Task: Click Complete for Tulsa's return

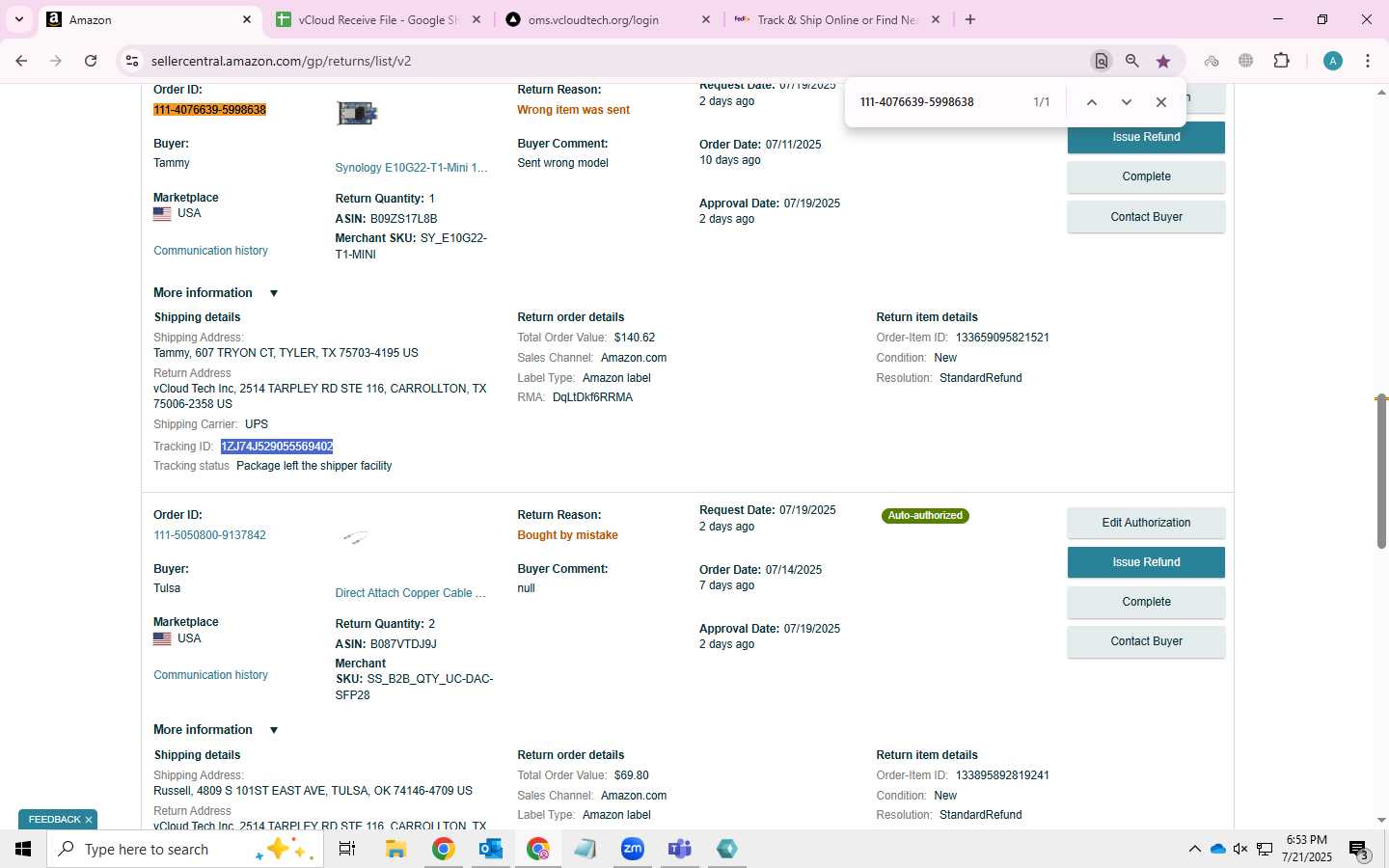Action: [x=1146, y=602]
